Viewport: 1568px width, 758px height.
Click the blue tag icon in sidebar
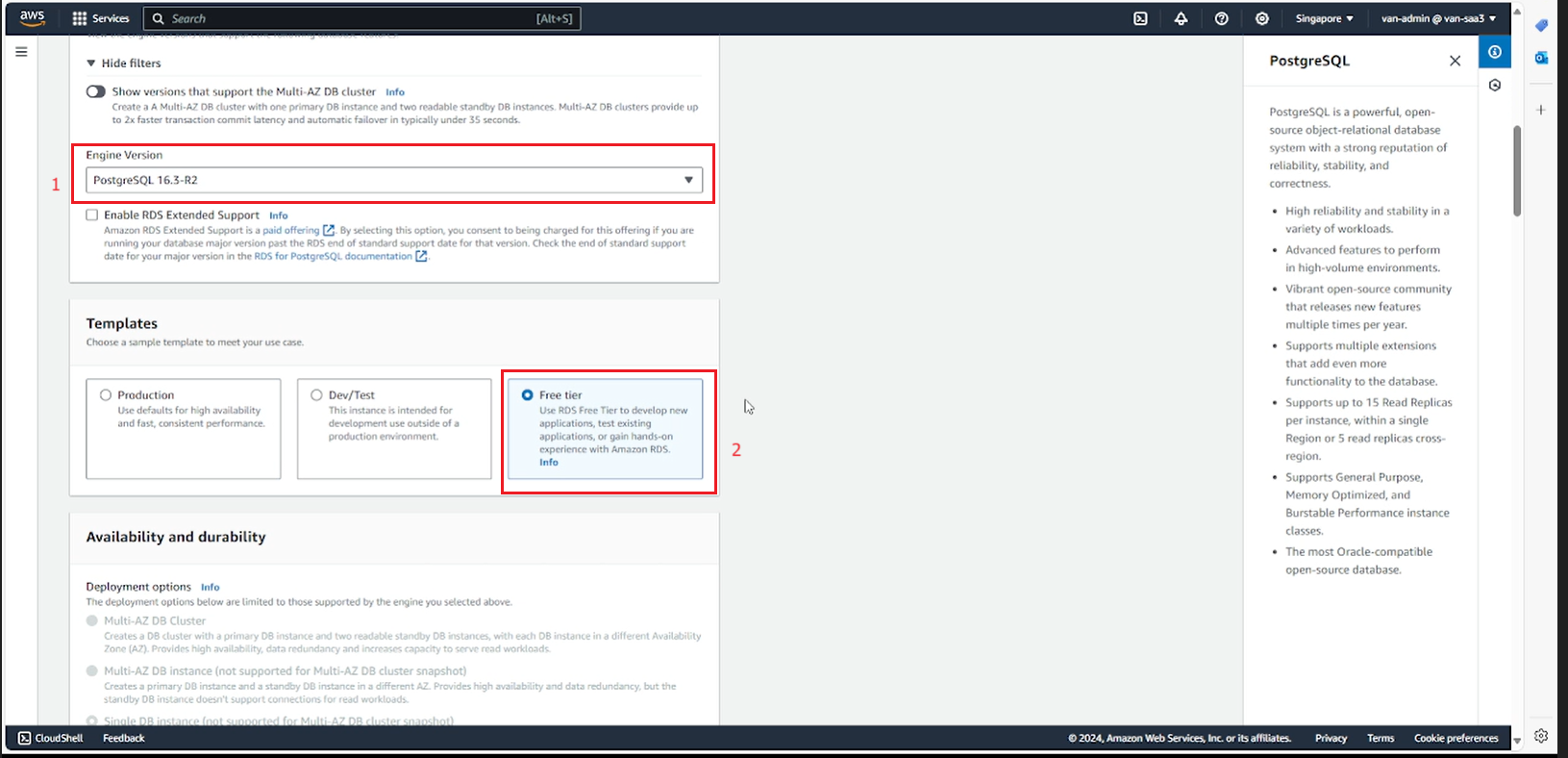(1541, 25)
